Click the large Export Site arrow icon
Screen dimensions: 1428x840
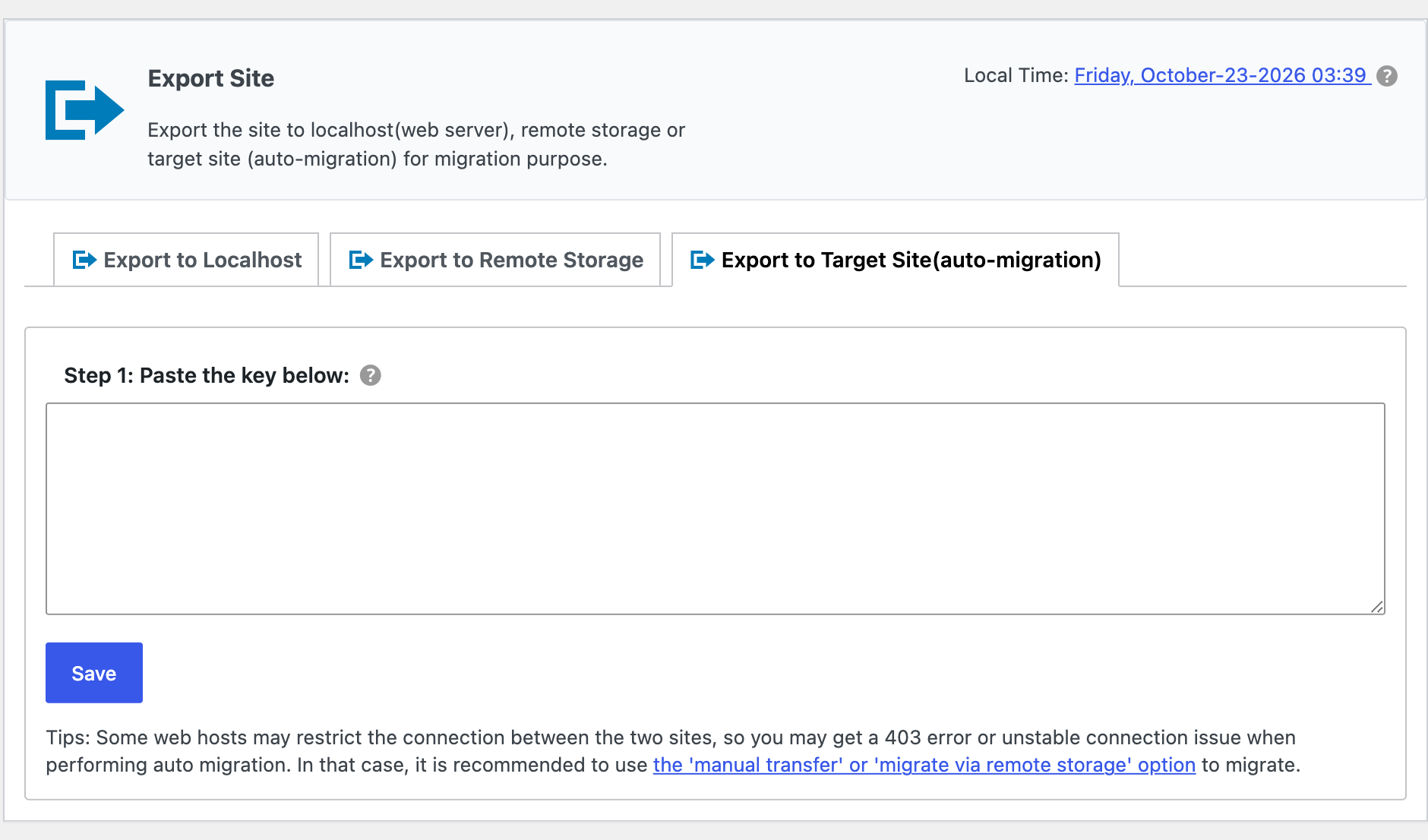click(84, 110)
